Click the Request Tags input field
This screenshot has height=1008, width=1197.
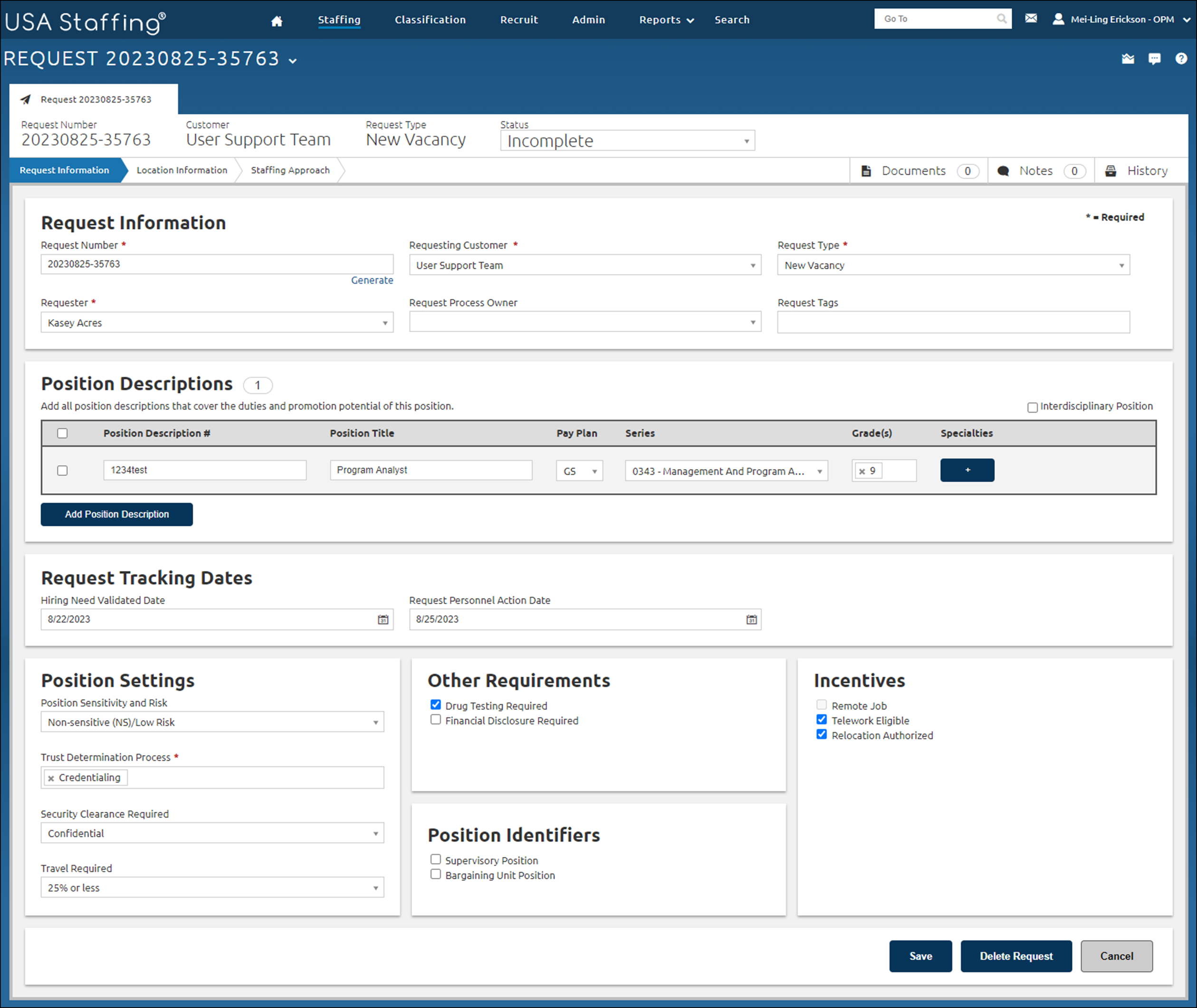[x=953, y=322]
